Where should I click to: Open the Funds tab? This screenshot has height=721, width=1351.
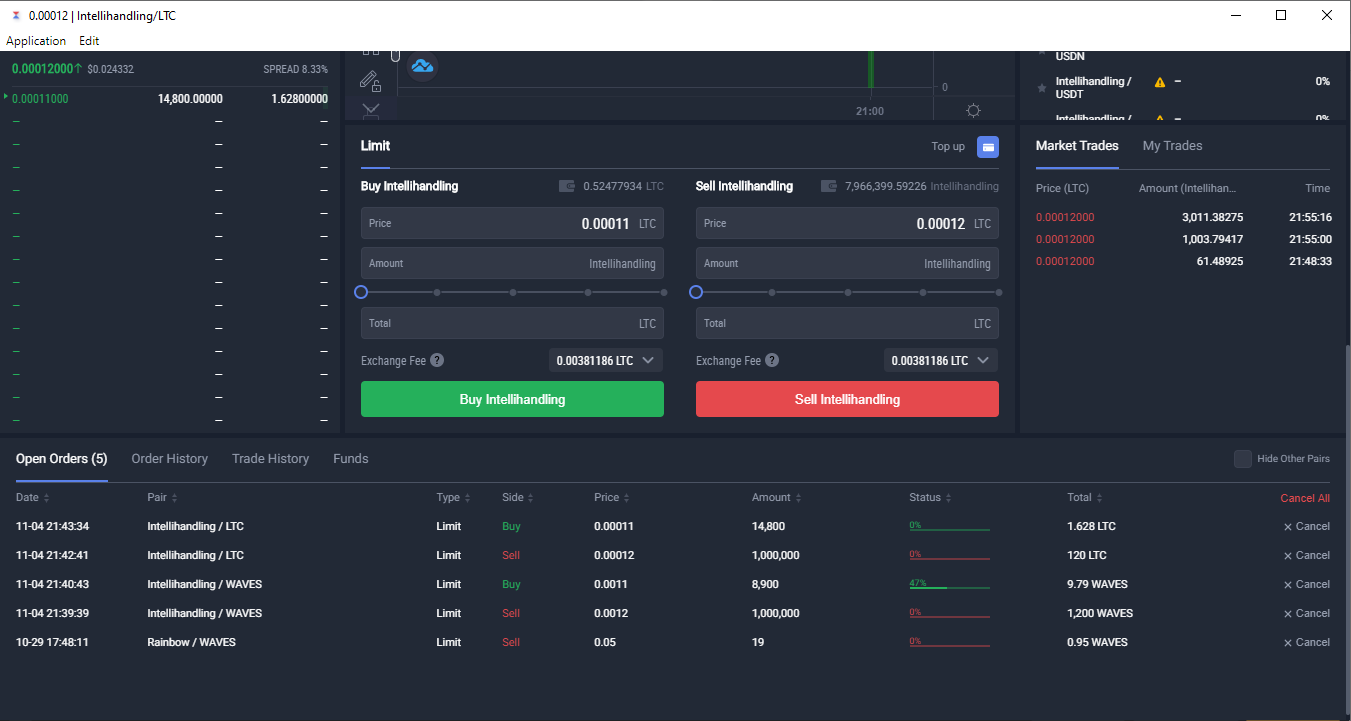pyautogui.click(x=351, y=459)
